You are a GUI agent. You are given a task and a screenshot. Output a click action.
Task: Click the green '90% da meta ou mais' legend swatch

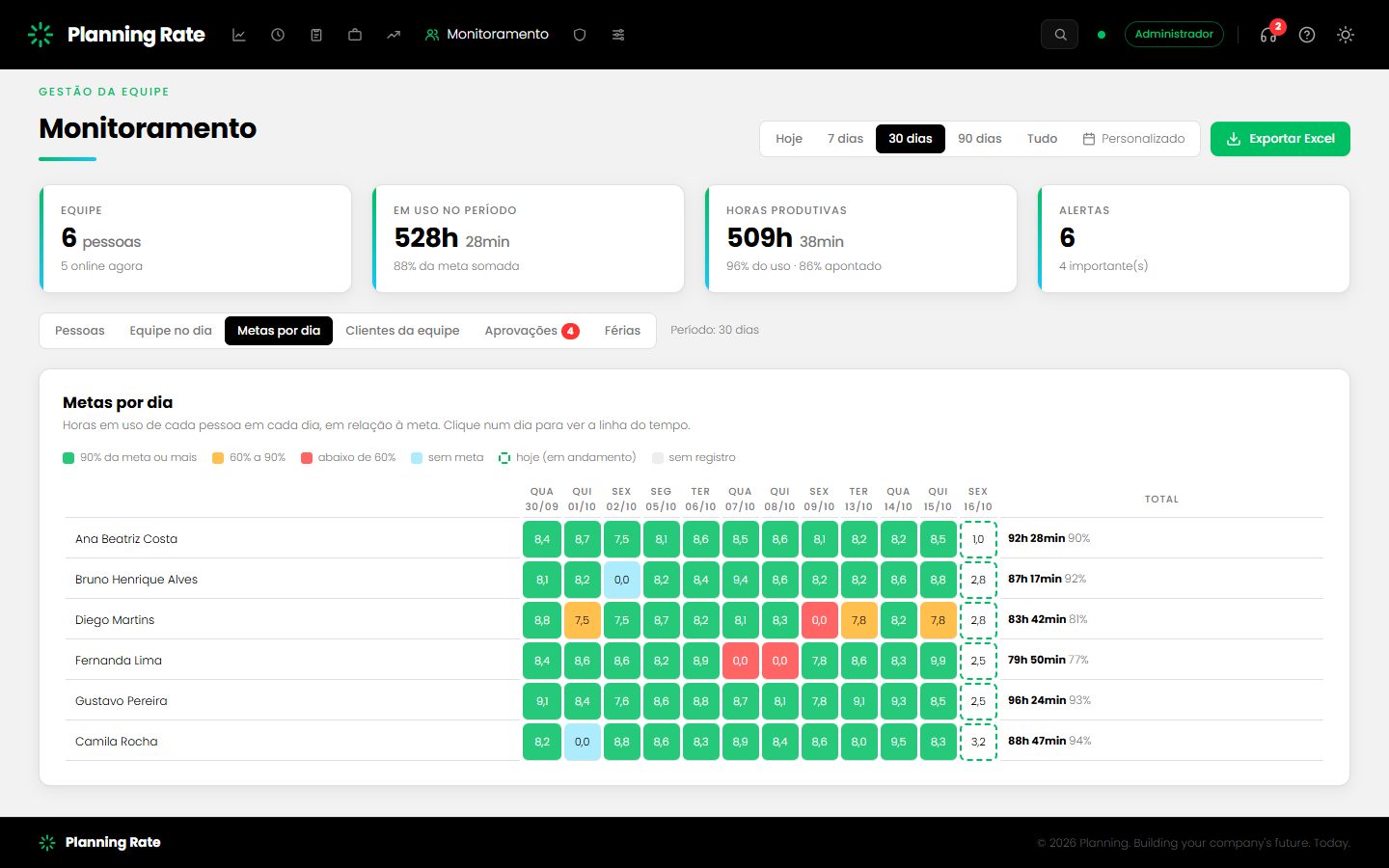(x=68, y=458)
